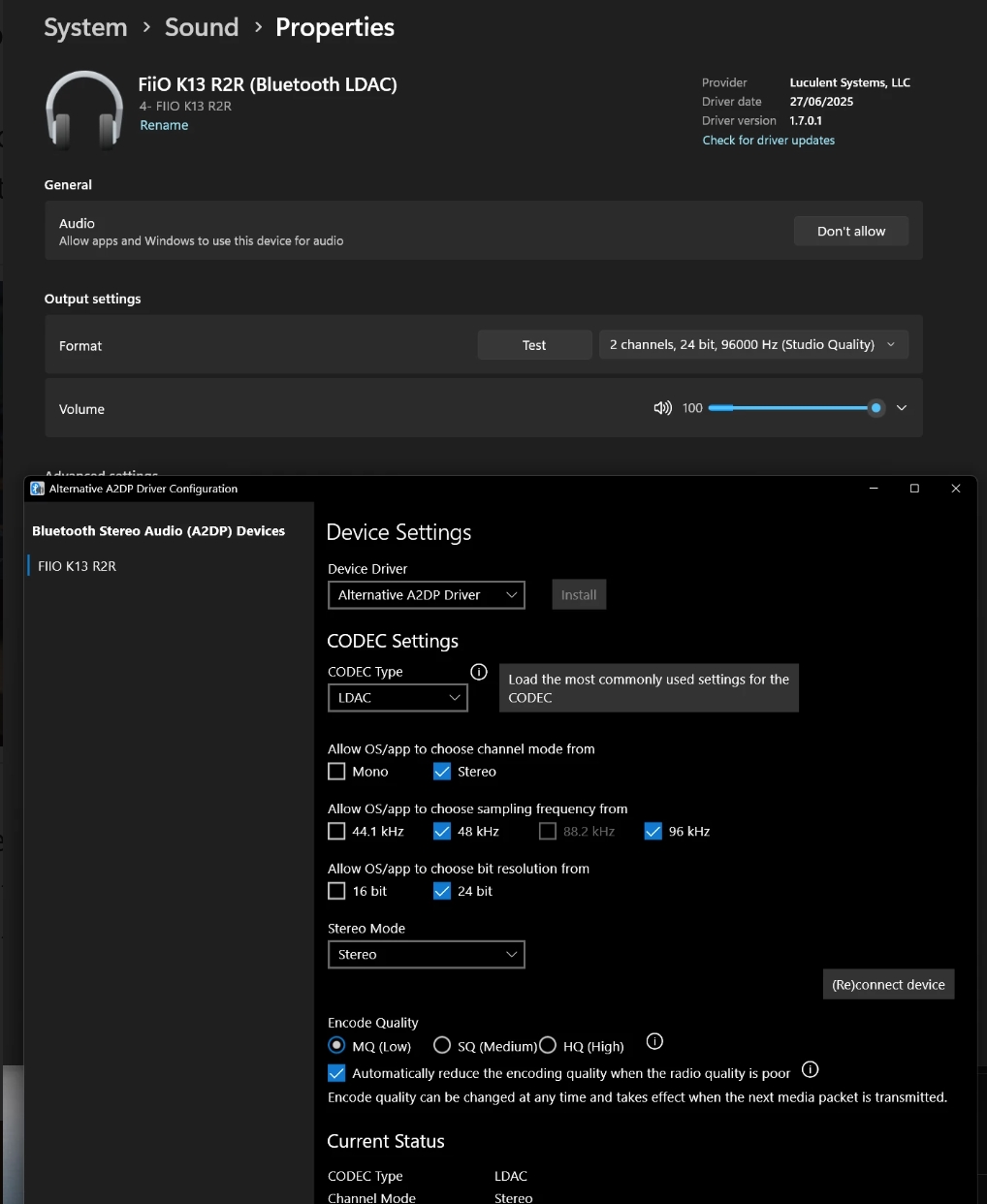Enable the Mono channel mode checkbox
This screenshot has height=1204, width=987.
(337, 772)
